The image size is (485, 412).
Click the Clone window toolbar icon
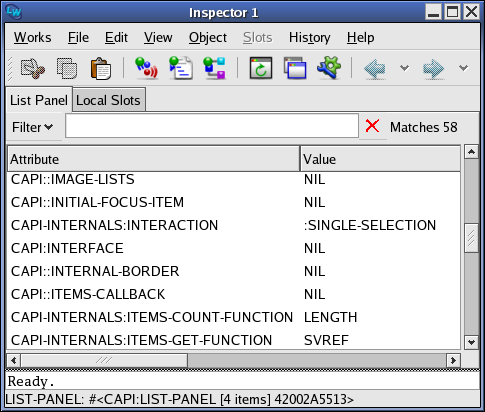coord(295,68)
